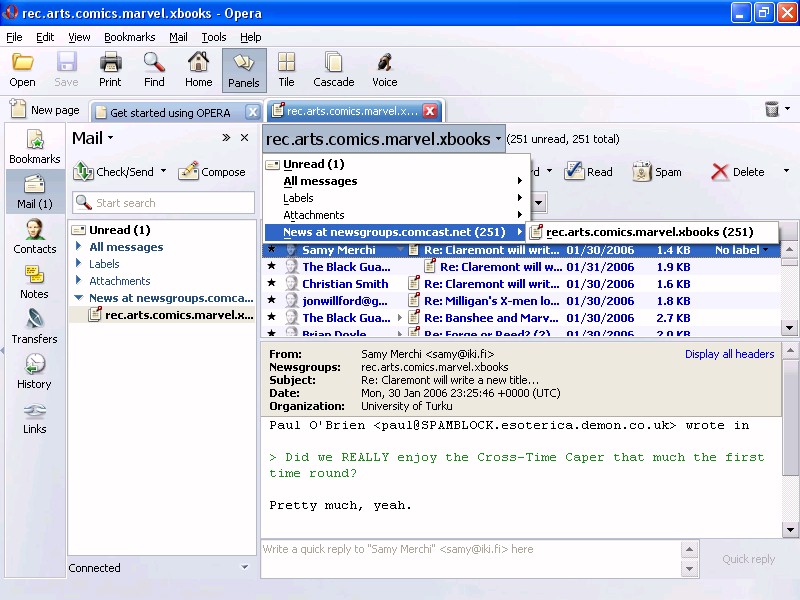Open the Find tool in toolbar
The height and width of the screenshot is (600, 800).
tap(154, 70)
